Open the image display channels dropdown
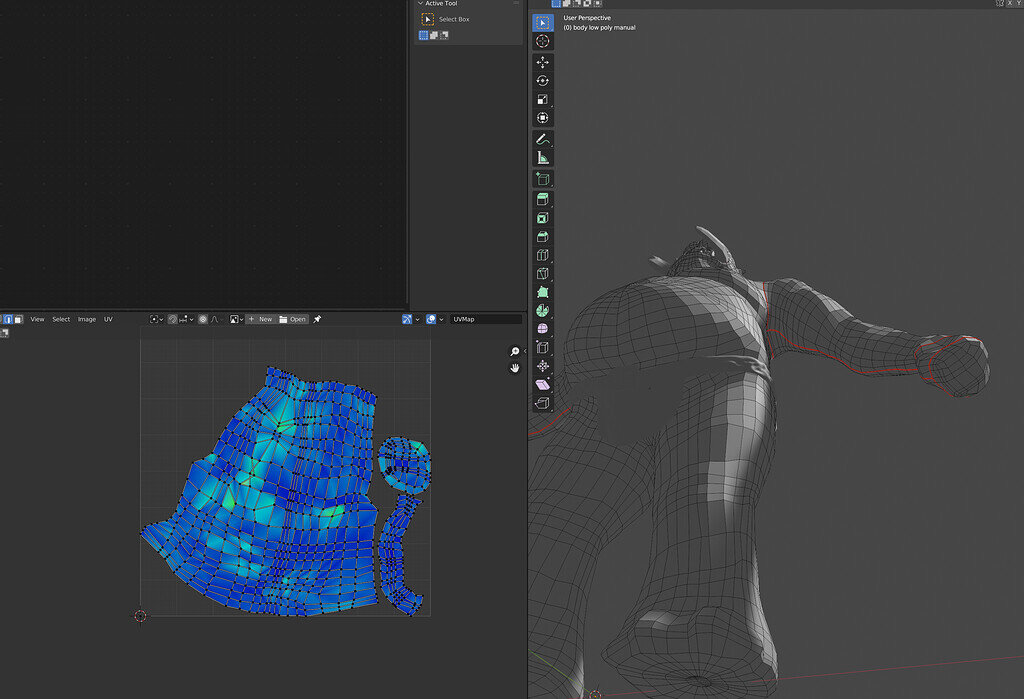 pos(235,319)
